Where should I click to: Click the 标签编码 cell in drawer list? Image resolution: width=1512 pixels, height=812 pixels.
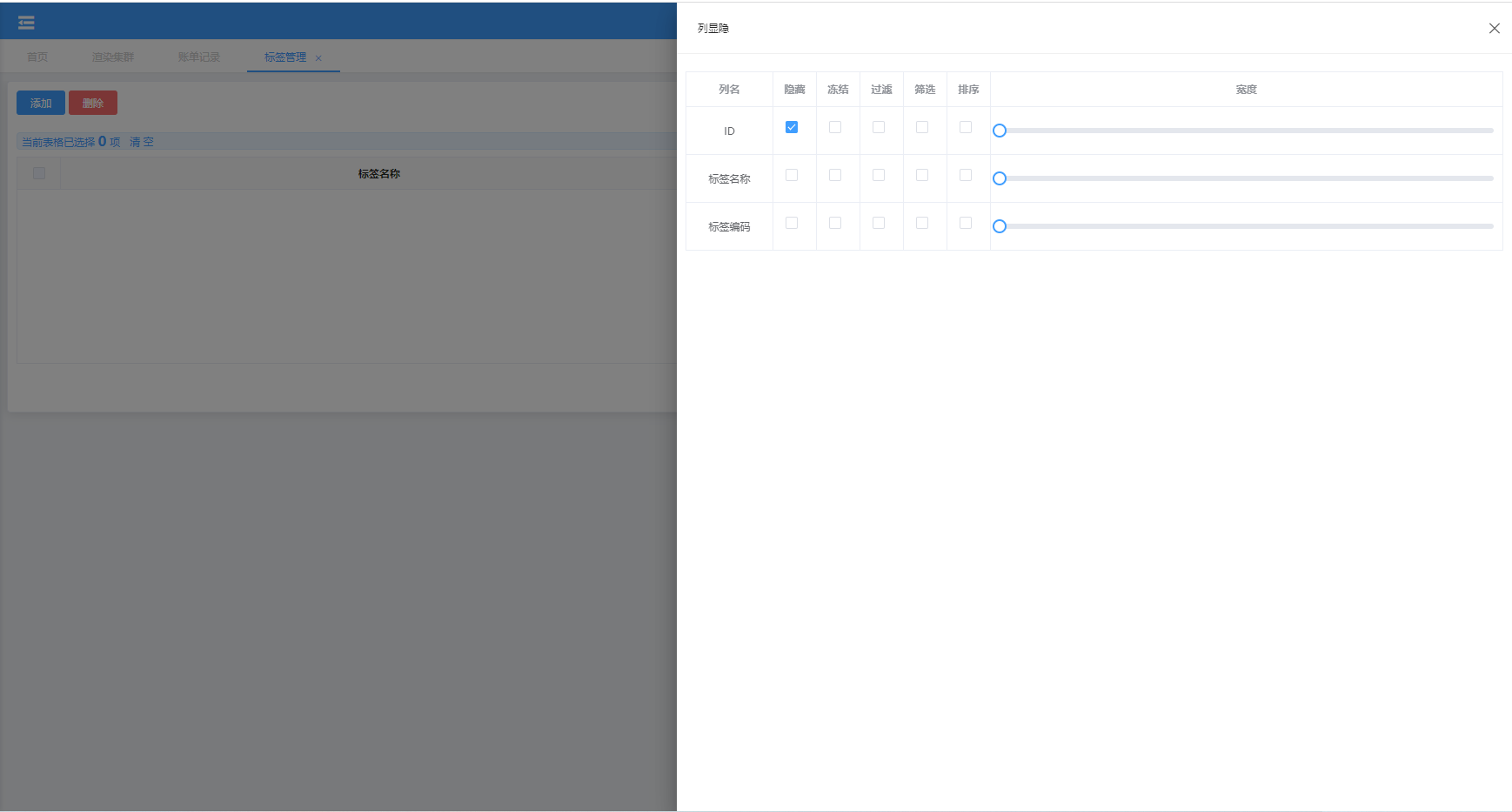(729, 227)
